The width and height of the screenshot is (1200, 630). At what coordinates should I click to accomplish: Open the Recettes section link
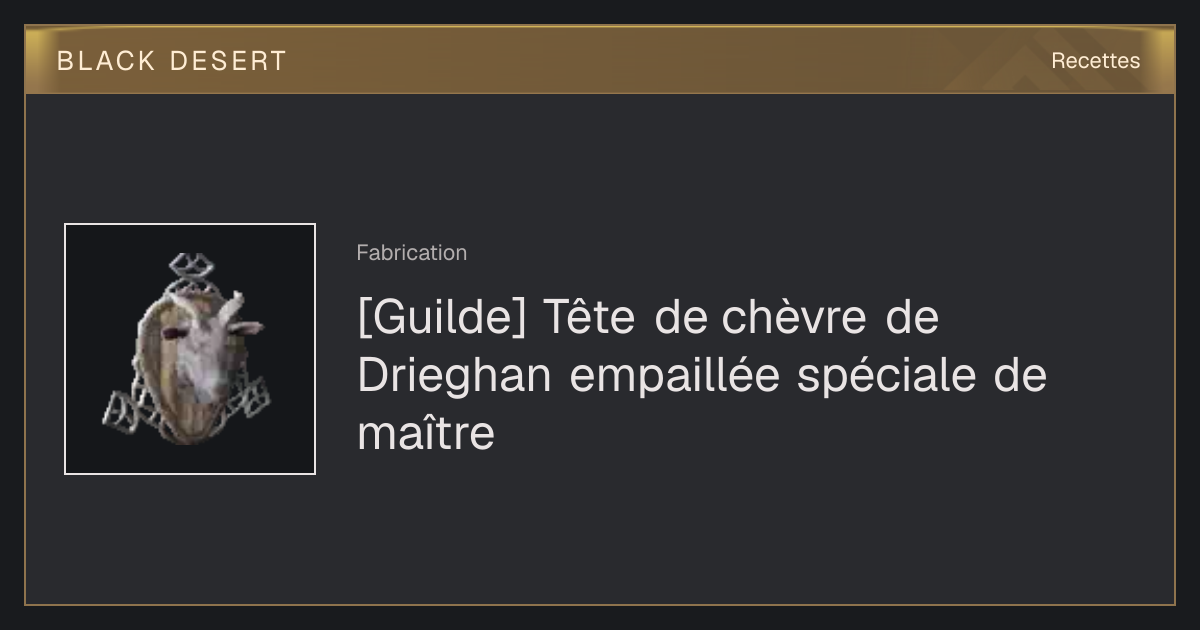click(x=1095, y=61)
